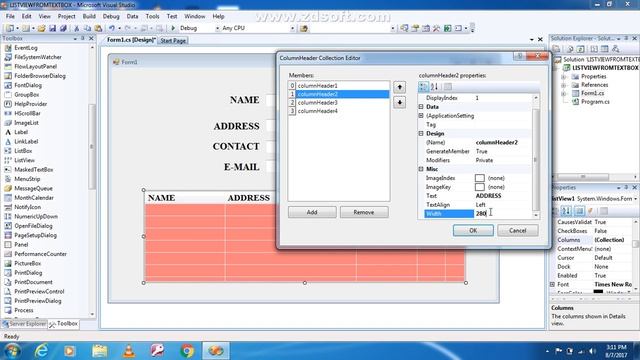Click the Events lightning icon in the Properties panel
This screenshot has width=640, height=360.
(x=590, y=211)
